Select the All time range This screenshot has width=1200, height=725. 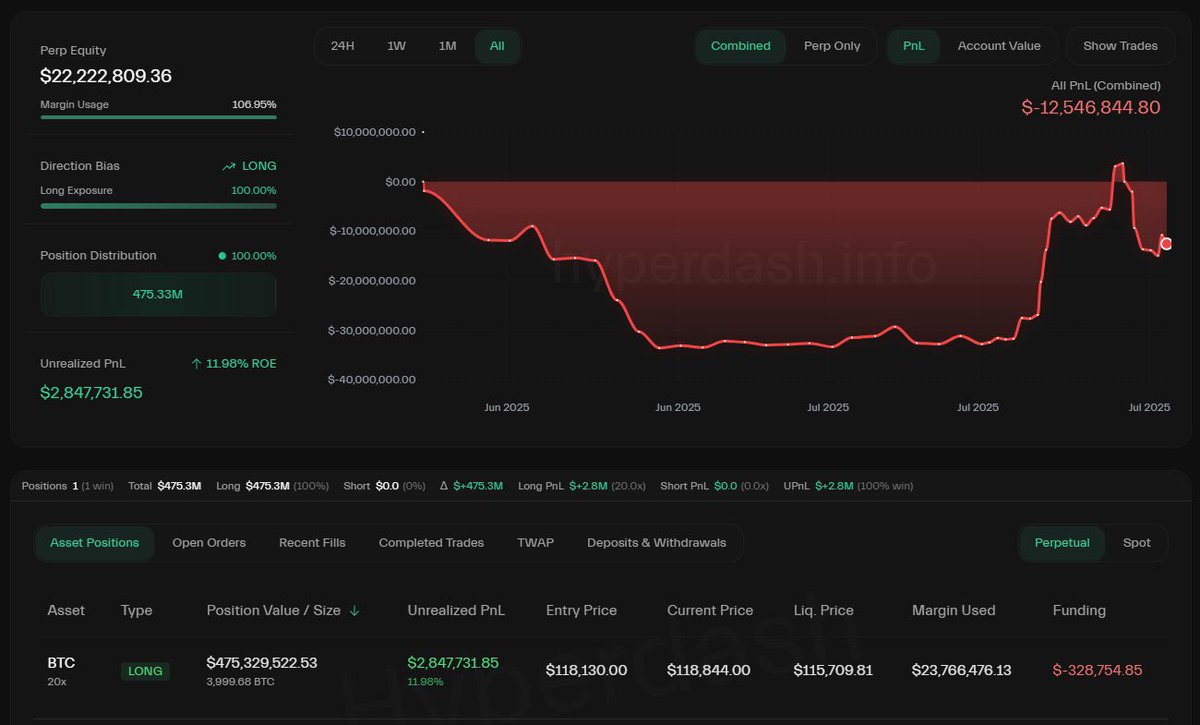497,46
